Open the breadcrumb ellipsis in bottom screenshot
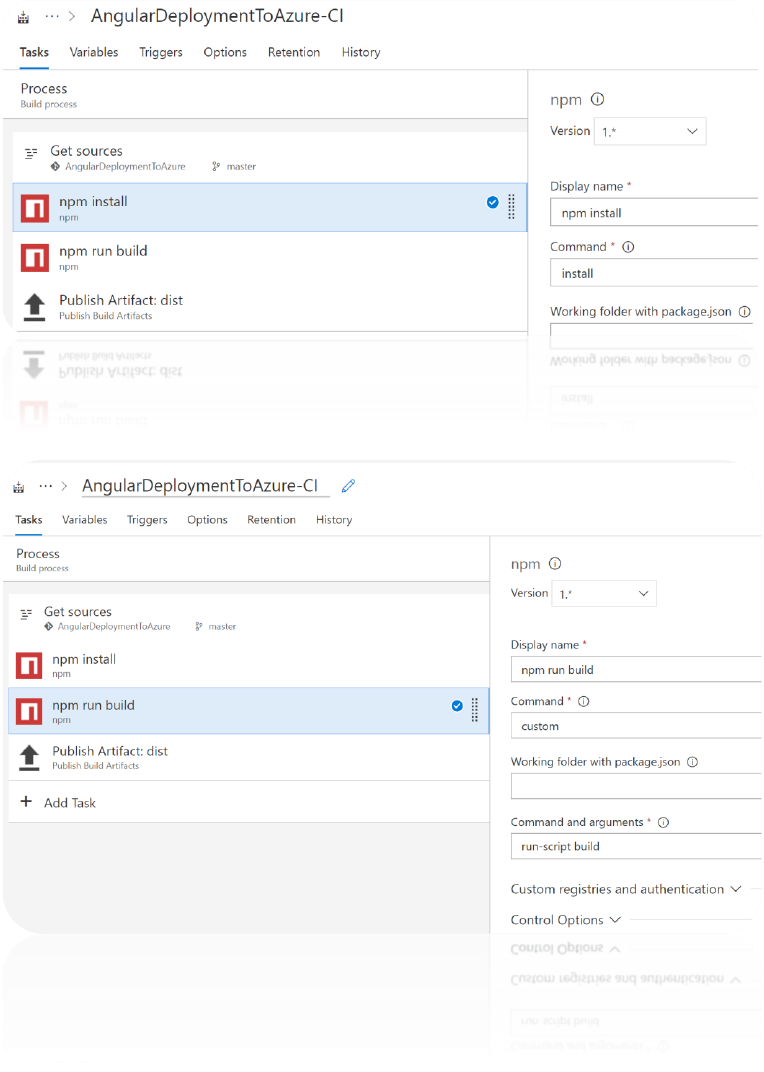 (x=45, y=486)
